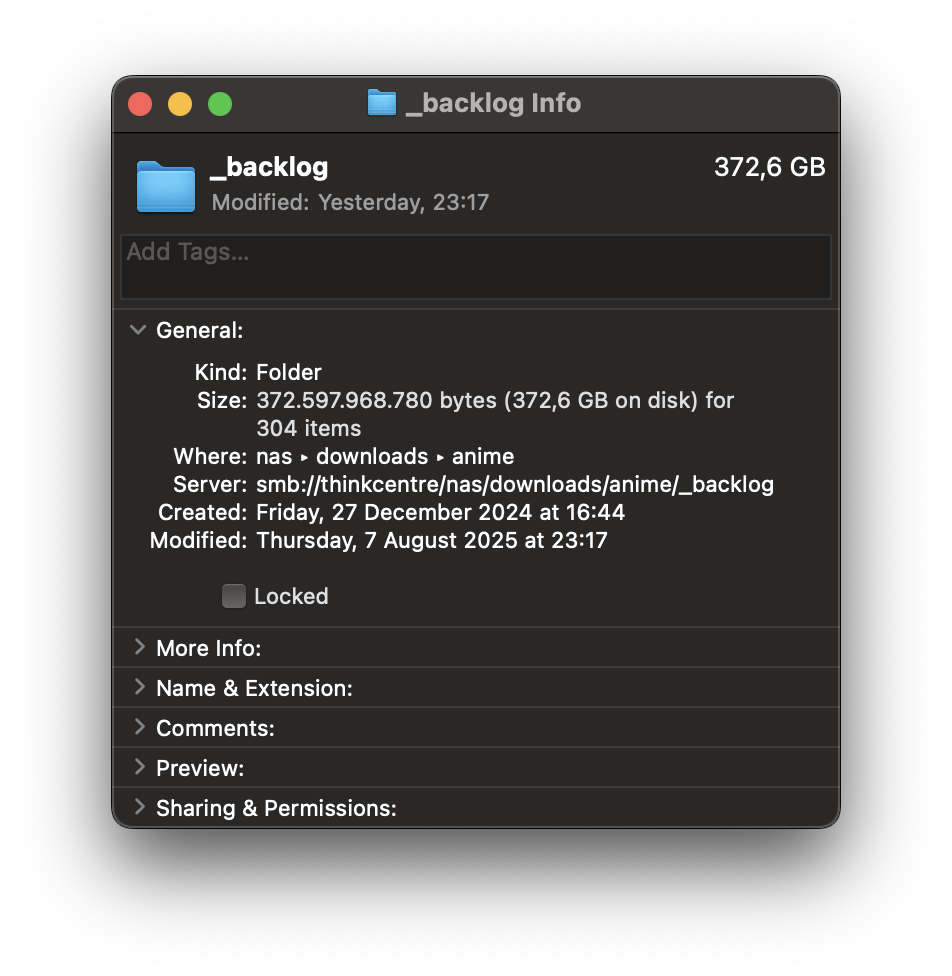Click Modified date 'Thursday, 7 August 2025'
The image size is (952, 976).
pos(387,540)
